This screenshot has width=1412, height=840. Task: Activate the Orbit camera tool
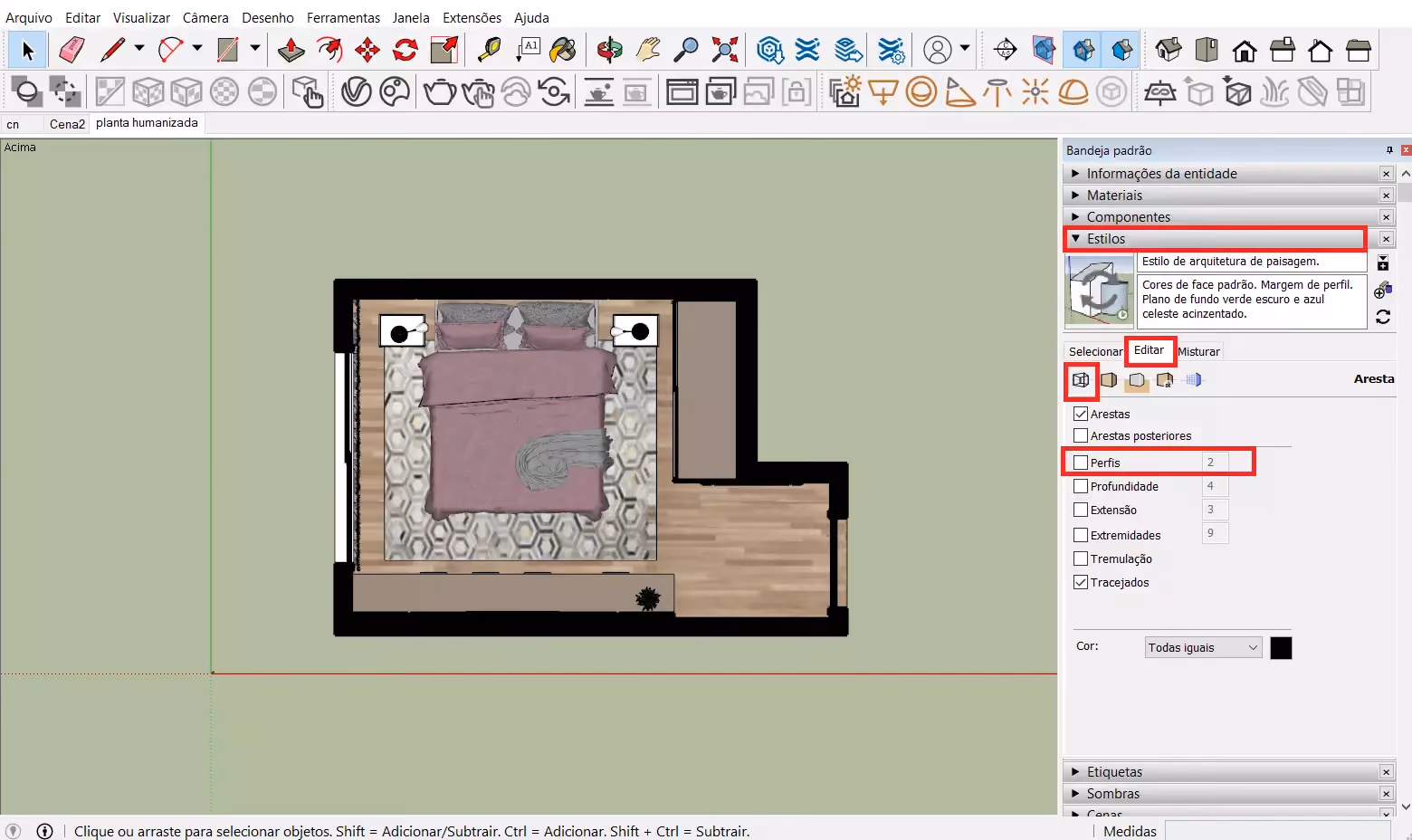coord(610,50)
